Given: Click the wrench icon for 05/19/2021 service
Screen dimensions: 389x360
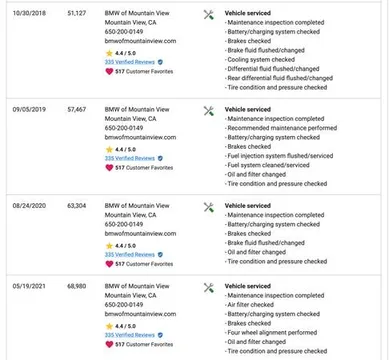Looking at the screenshot, I should click(x=209, y=288).
